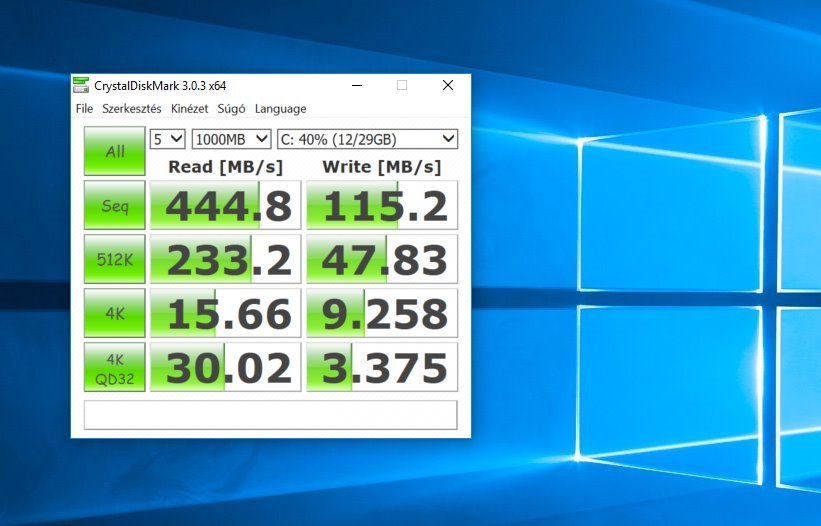
Task: Select the Seq read value 444.8
Action: tap(226, 205)
